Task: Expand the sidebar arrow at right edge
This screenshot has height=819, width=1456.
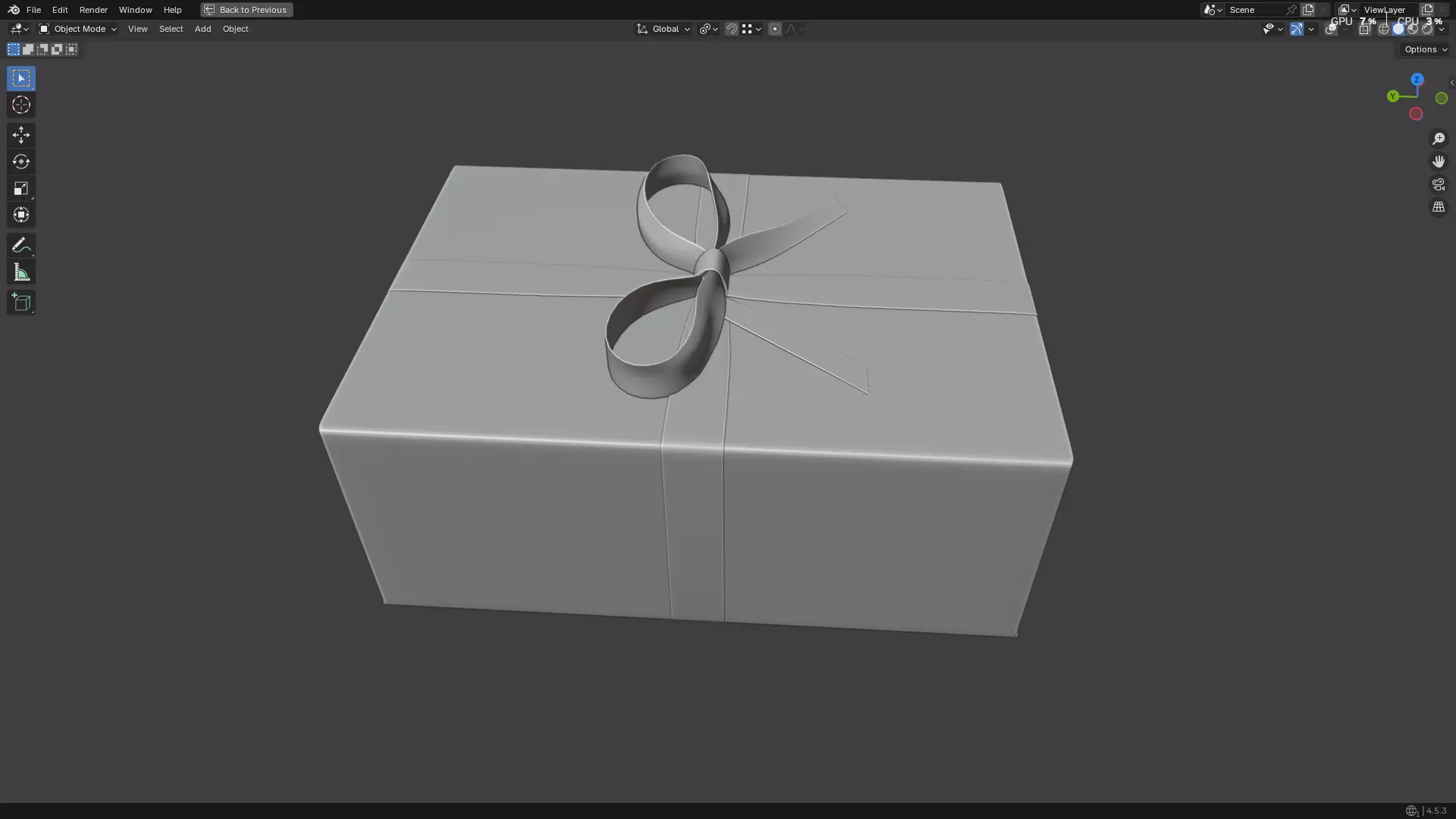Action: pos(1451,83)
